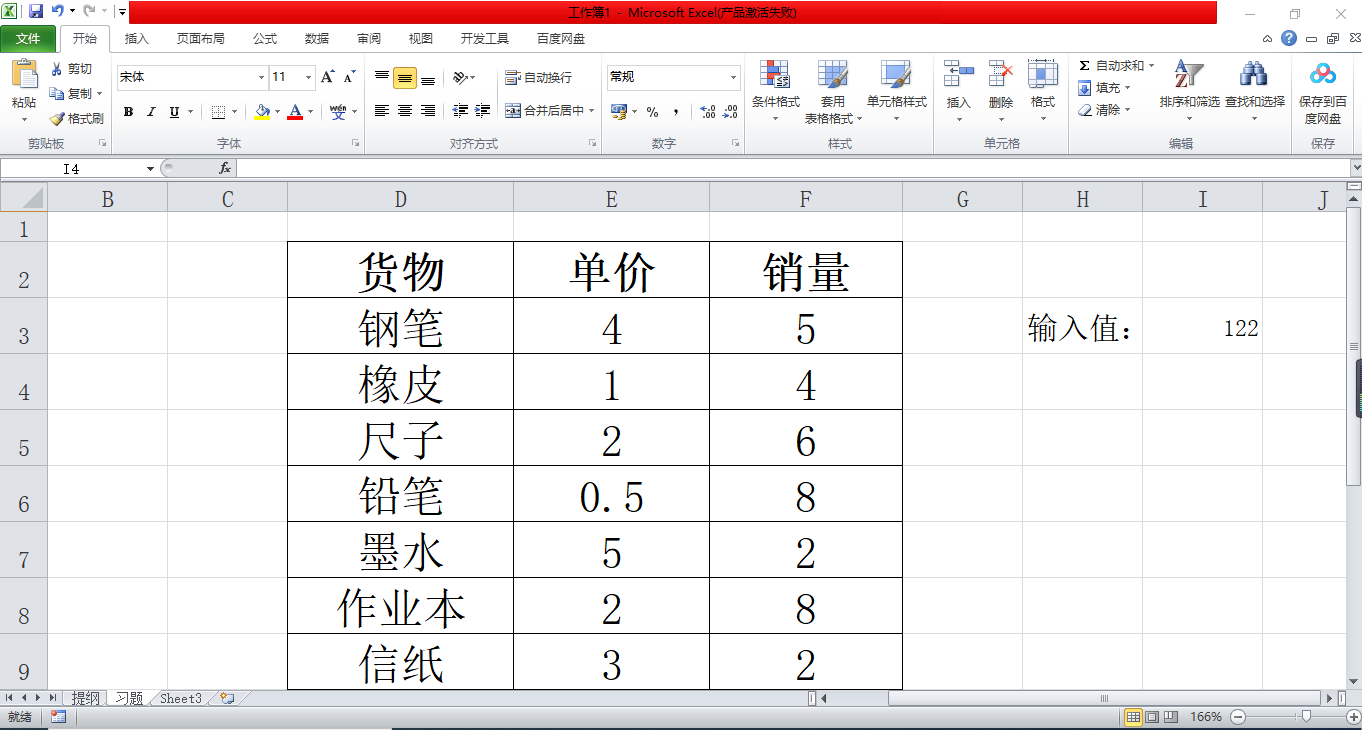Decrease decimal places icon
Image resolution: width=1362 pixels, height=730 pixels.
(x=732, y=112)
